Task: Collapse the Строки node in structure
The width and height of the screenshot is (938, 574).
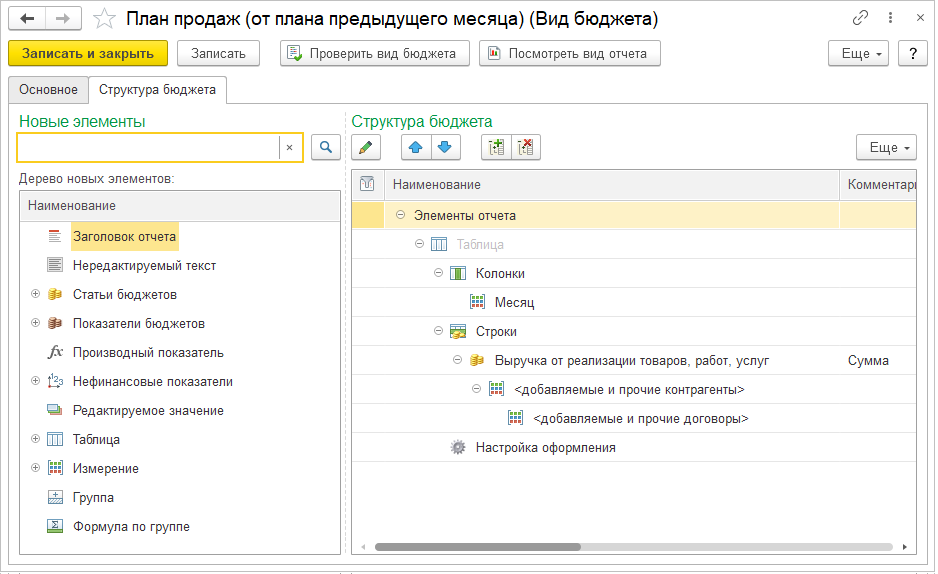Action: (438, 331)
